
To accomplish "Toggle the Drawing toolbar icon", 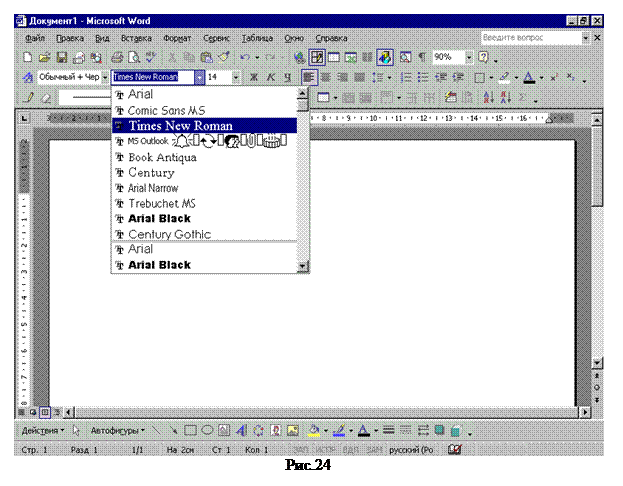I will (x=385, y=58).
